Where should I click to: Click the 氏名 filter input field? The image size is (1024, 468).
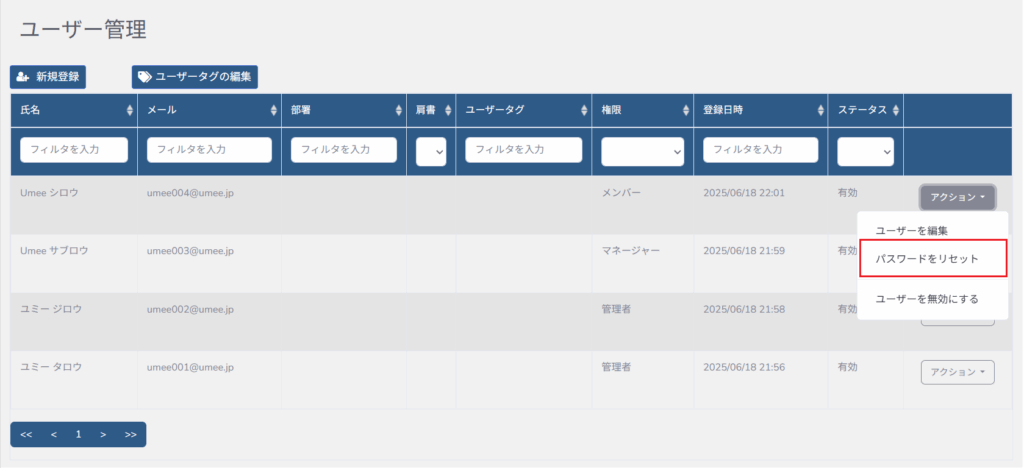(75, 150)
